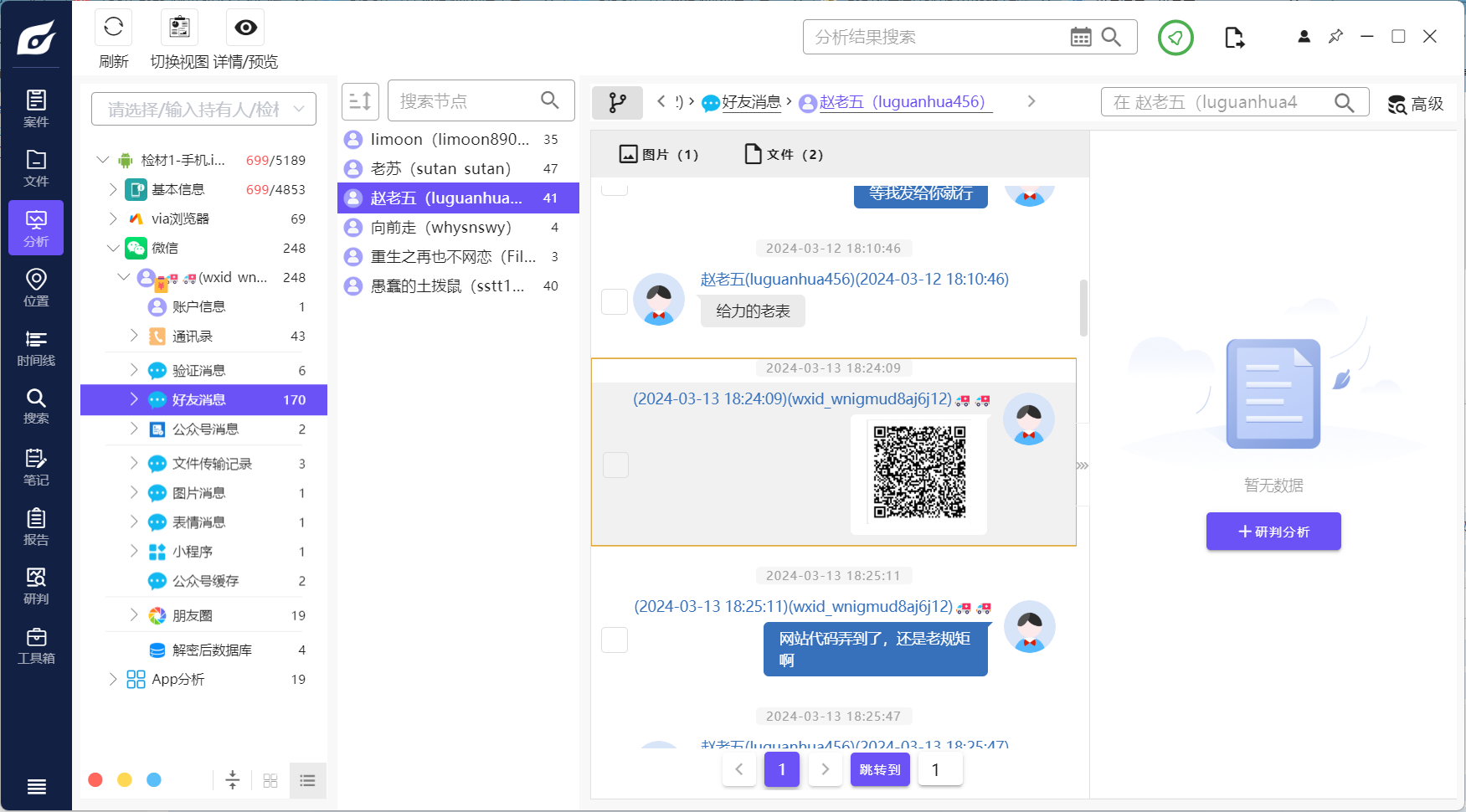This screenshot has width=1466, height=812.
Task: Click the chat area vertical scrollbar
Action: point(1083,307)
